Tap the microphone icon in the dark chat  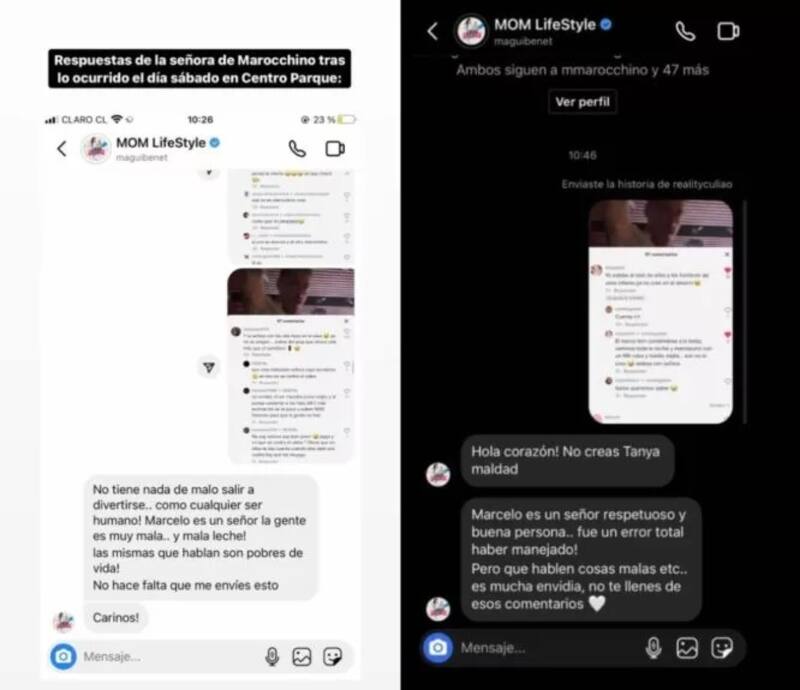point(654,648)
